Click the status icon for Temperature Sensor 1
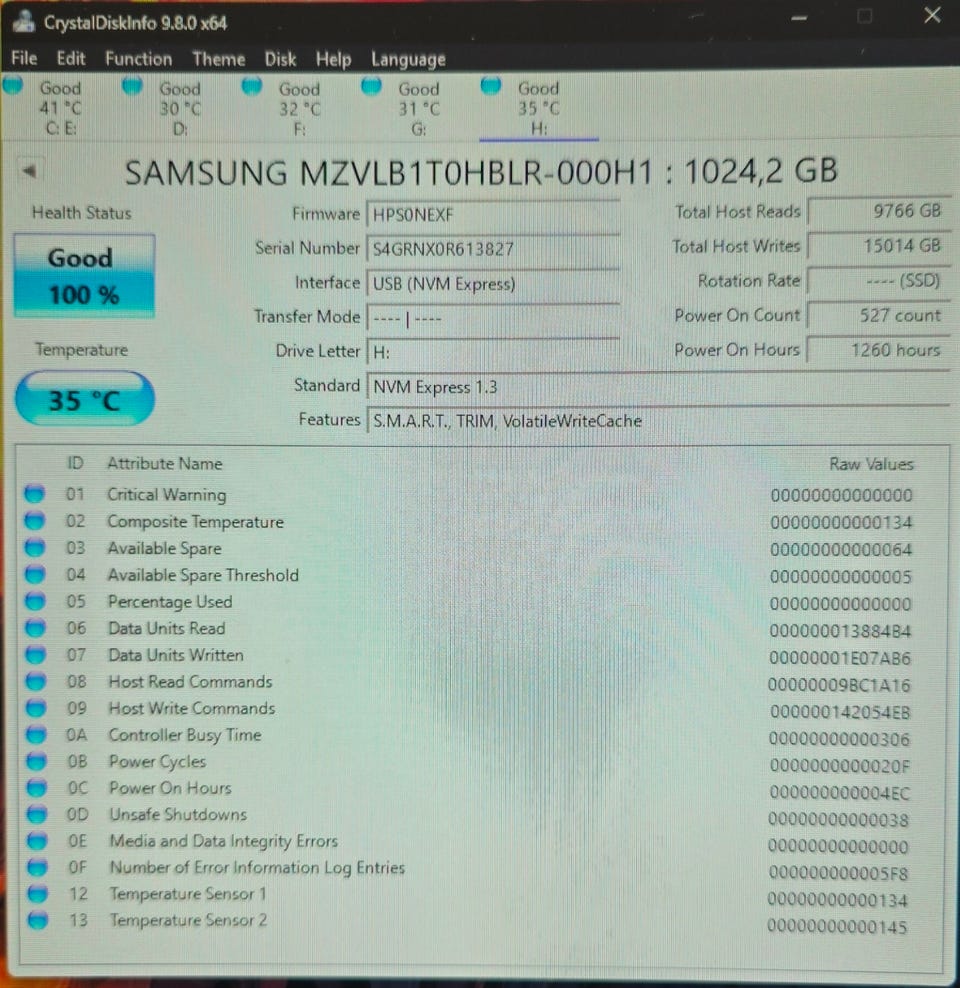This screenshot has width=960, height=988. [x=38, y=894]
